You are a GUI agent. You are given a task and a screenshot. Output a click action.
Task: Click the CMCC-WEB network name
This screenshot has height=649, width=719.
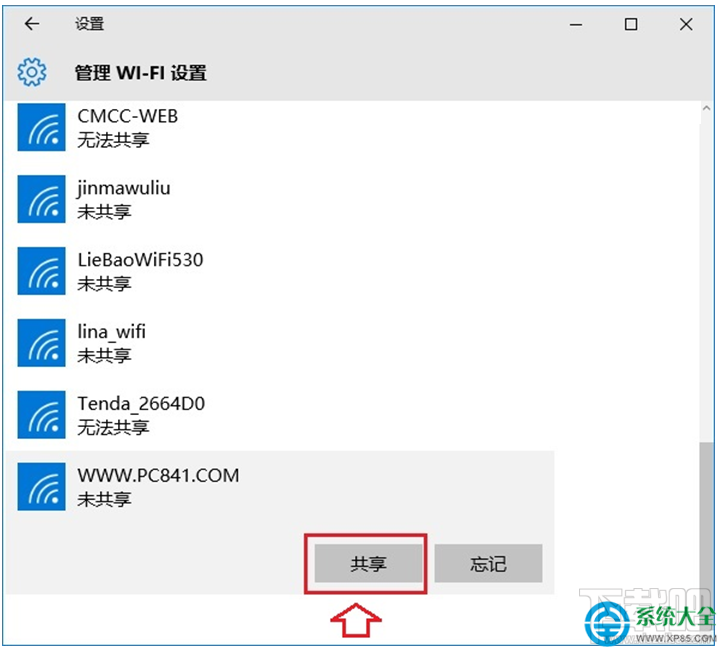click(x=127, y=116)
